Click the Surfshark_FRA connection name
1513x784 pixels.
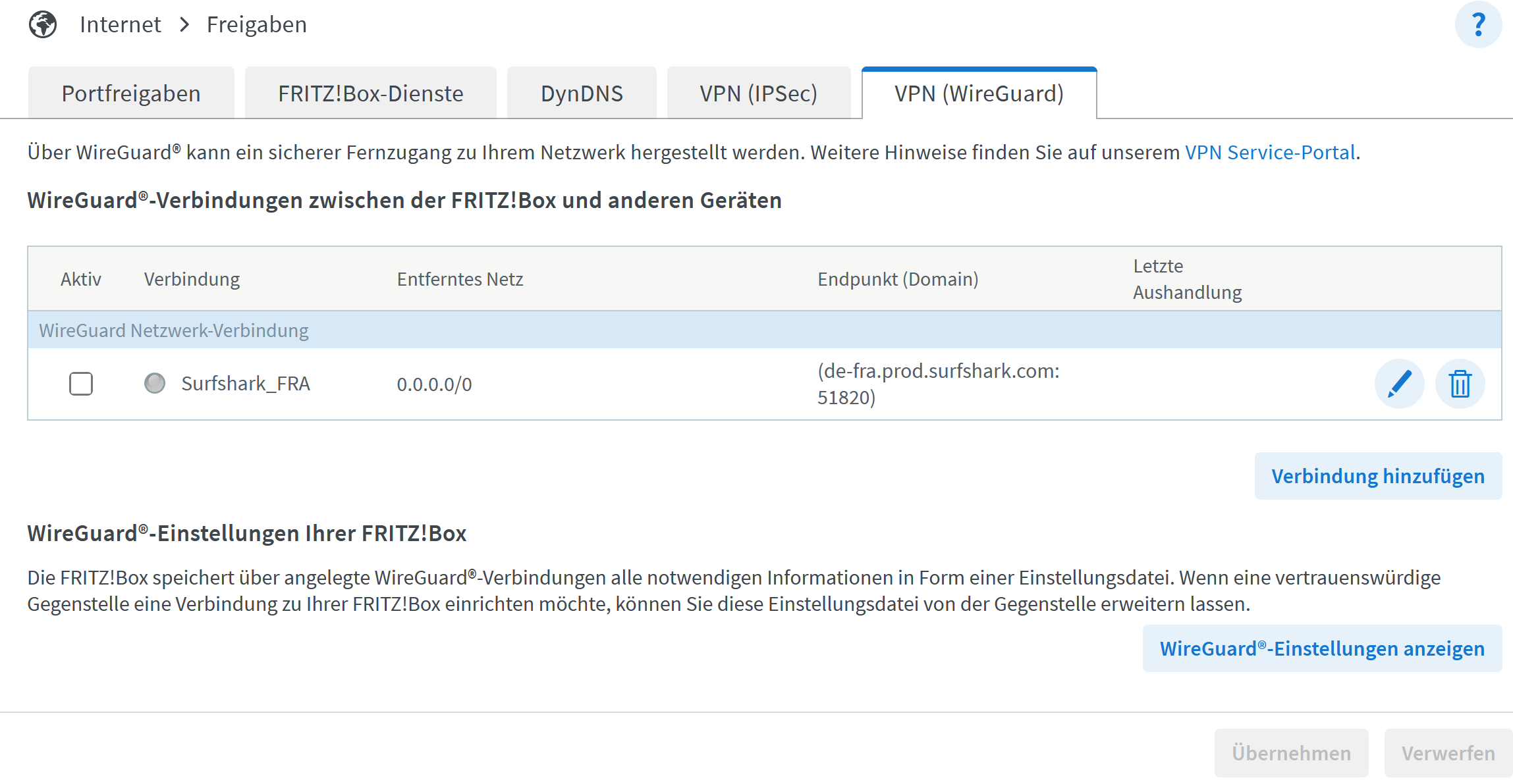[245, 384]
